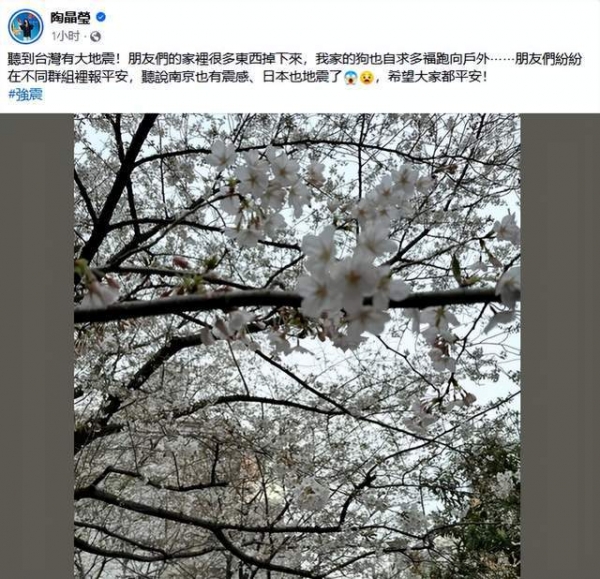600x579 pixels.
Task: Open the 陶晶瑩 profile avatar
Action: point(26,26)
